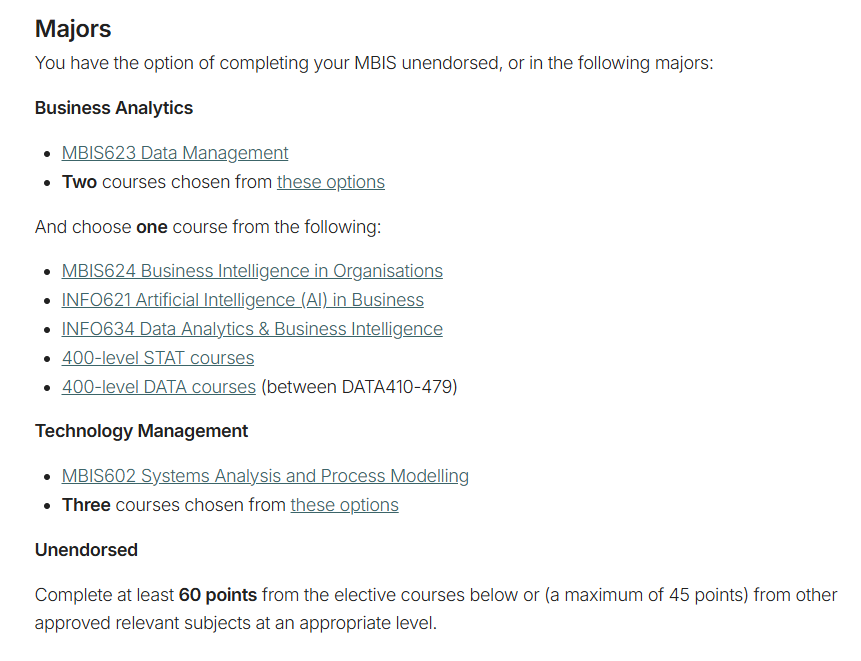This screenshot has width=861, height=661.
Task: Open MBIS624 Business Intelligence in Organisations link
Action: click(x=252, y=271)
